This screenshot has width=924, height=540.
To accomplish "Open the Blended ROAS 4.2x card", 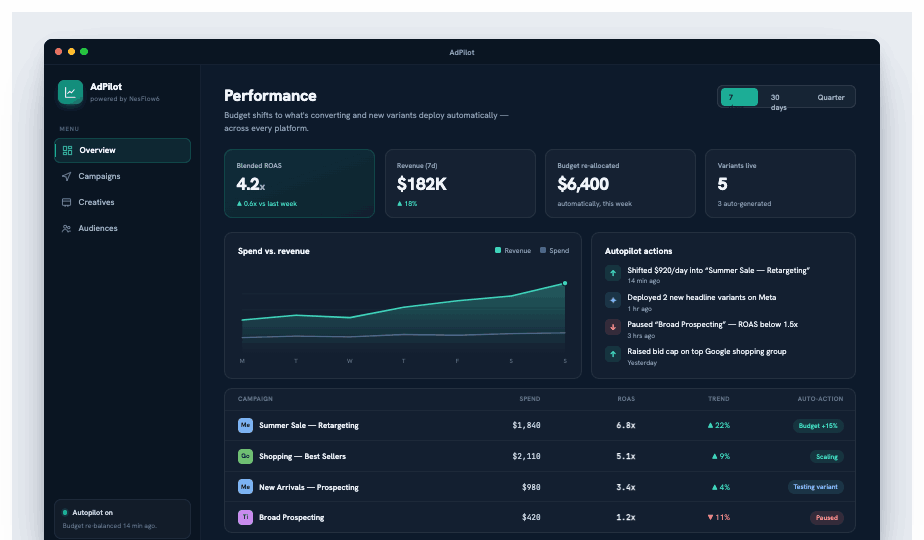I will [299, 183].
